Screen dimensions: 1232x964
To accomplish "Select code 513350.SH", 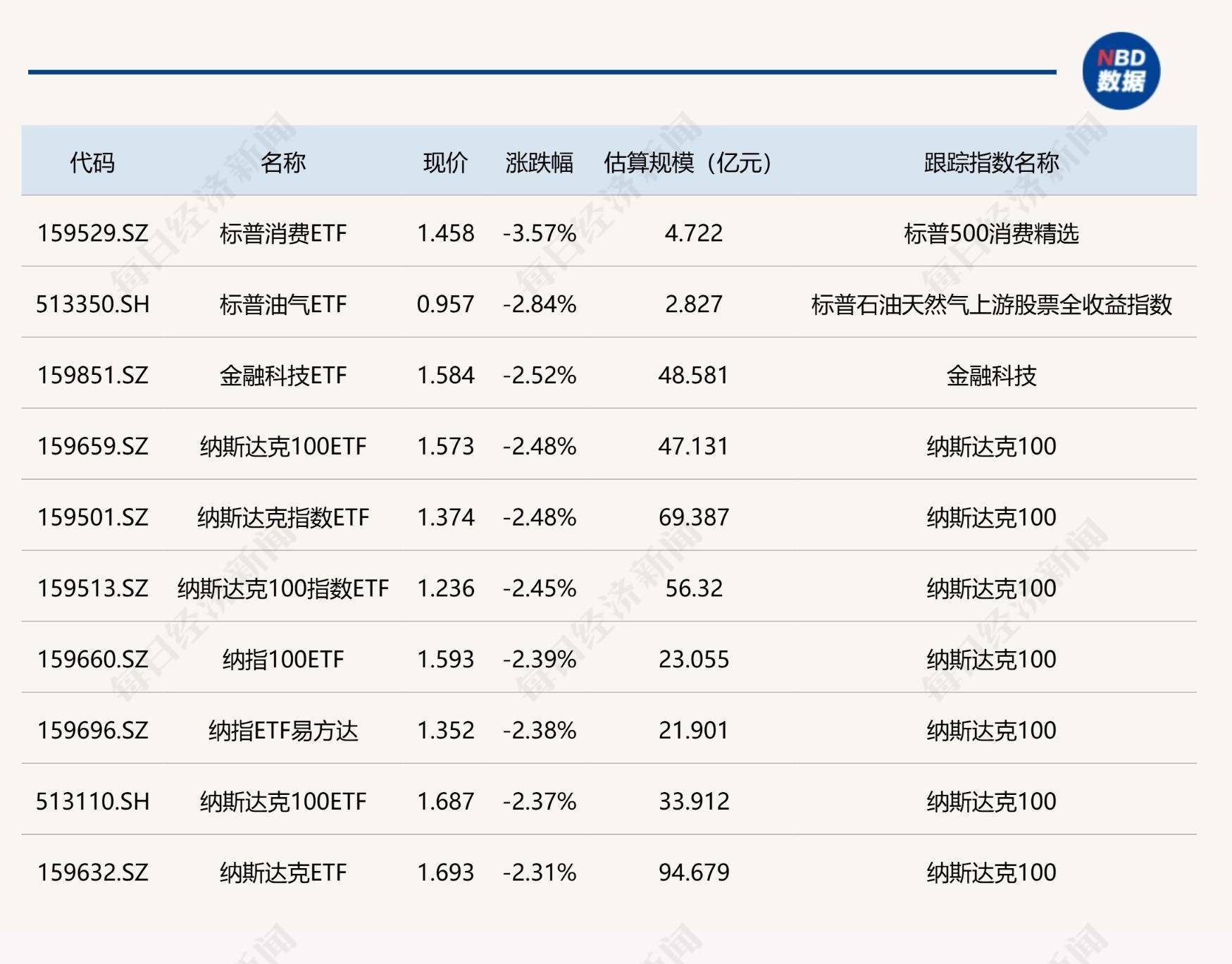I will pos(94,306).
